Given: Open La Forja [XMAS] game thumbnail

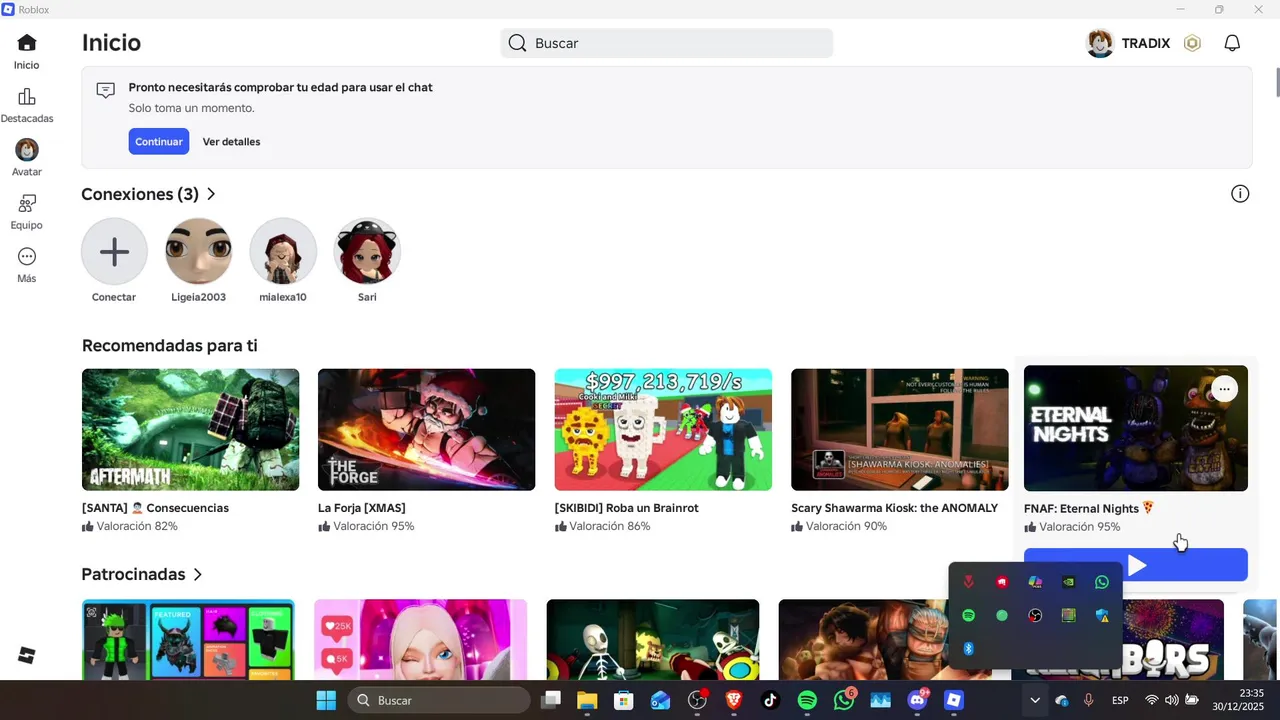Looking at the screenshot, I should (426, 430).
